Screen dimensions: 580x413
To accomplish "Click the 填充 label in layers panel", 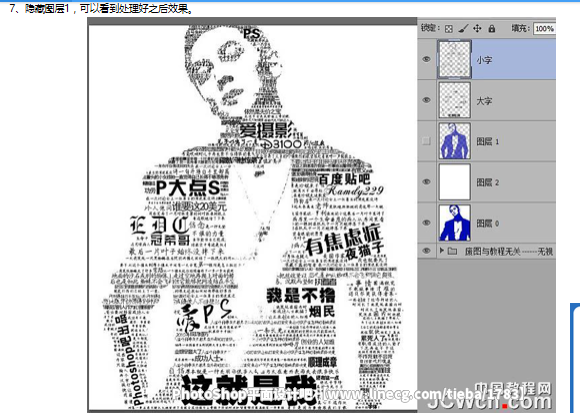I will click(521, 28).
